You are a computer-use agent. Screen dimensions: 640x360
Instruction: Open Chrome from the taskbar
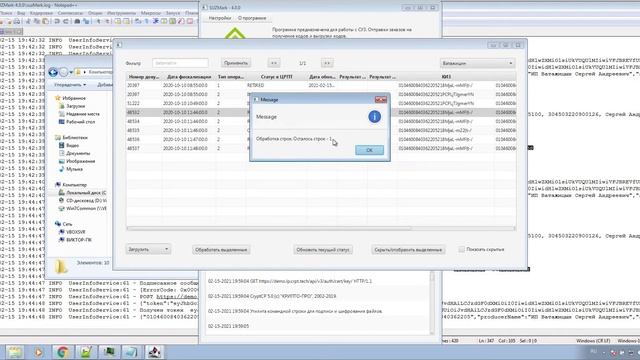[62, 352]
